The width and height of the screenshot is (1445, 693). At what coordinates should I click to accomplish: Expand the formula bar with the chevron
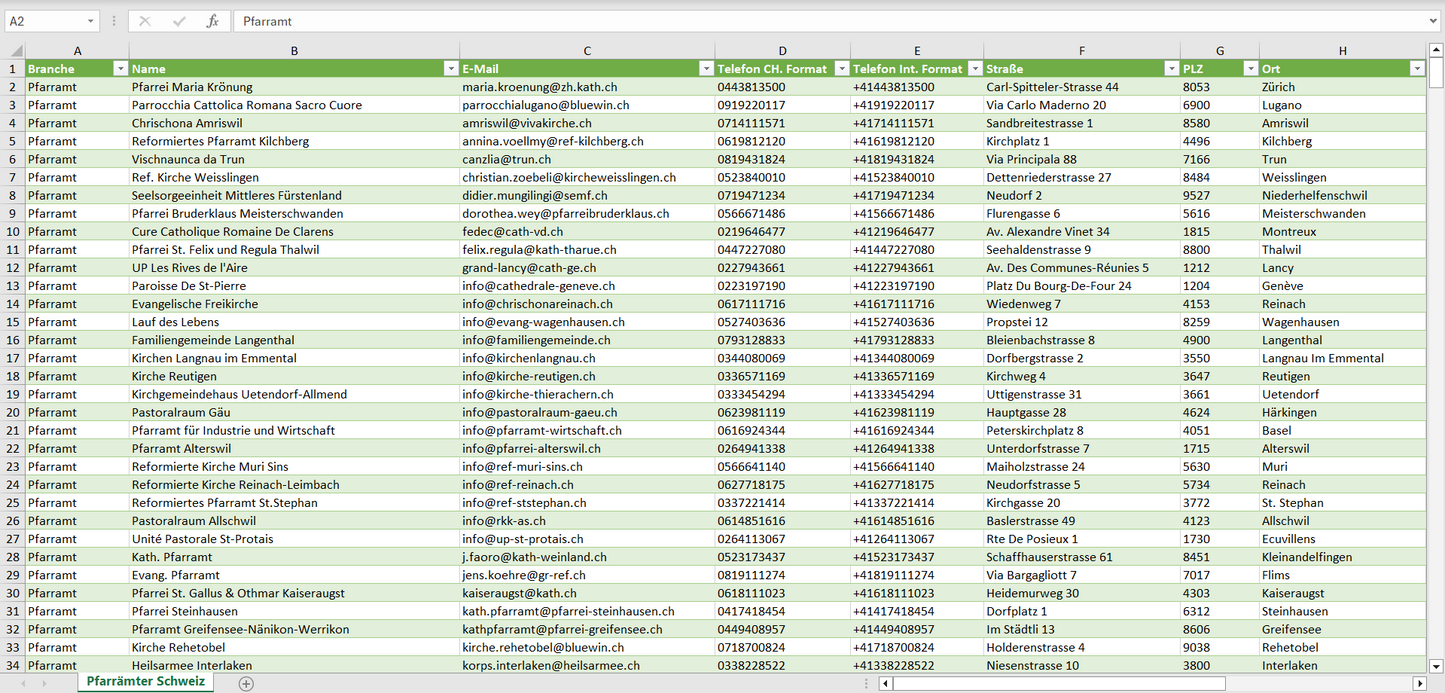[x=1434, y=21]
